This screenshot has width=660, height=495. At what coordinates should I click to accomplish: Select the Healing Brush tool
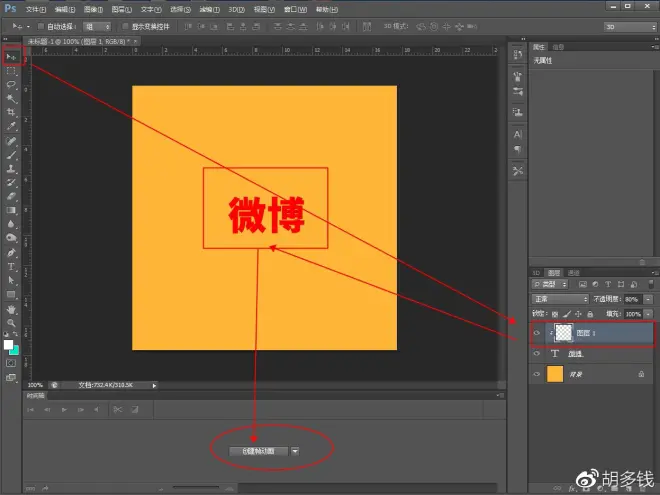(x=11, y=141)
